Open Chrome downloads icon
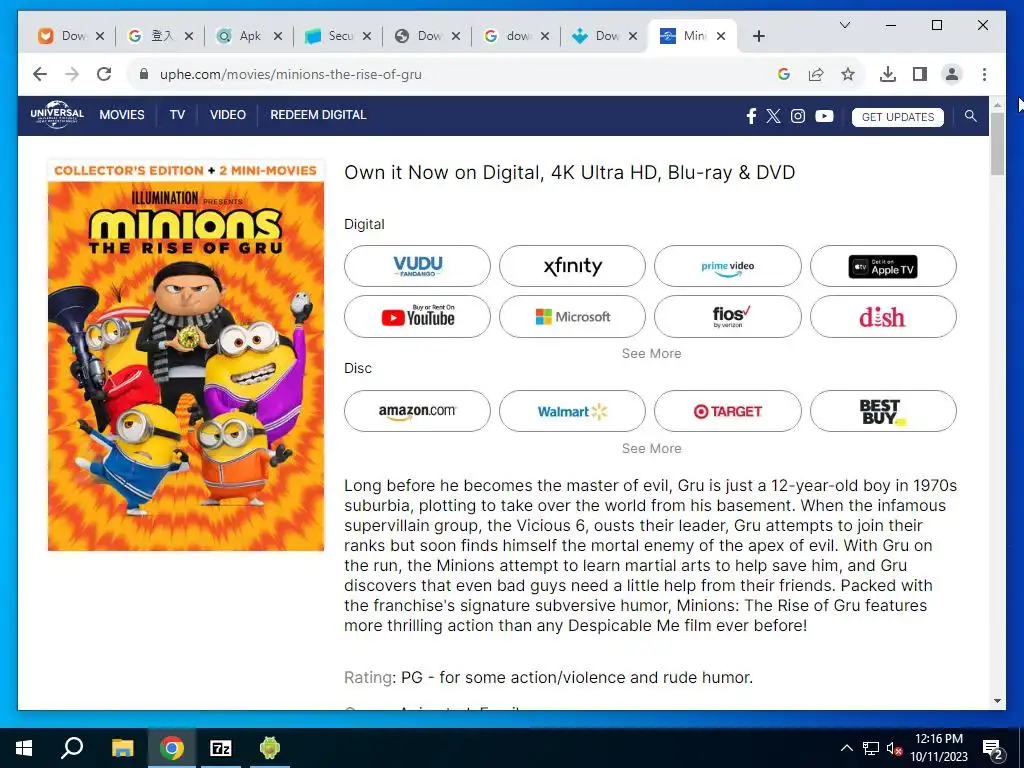Viewport: 1024px width, 768px height. 888,74
